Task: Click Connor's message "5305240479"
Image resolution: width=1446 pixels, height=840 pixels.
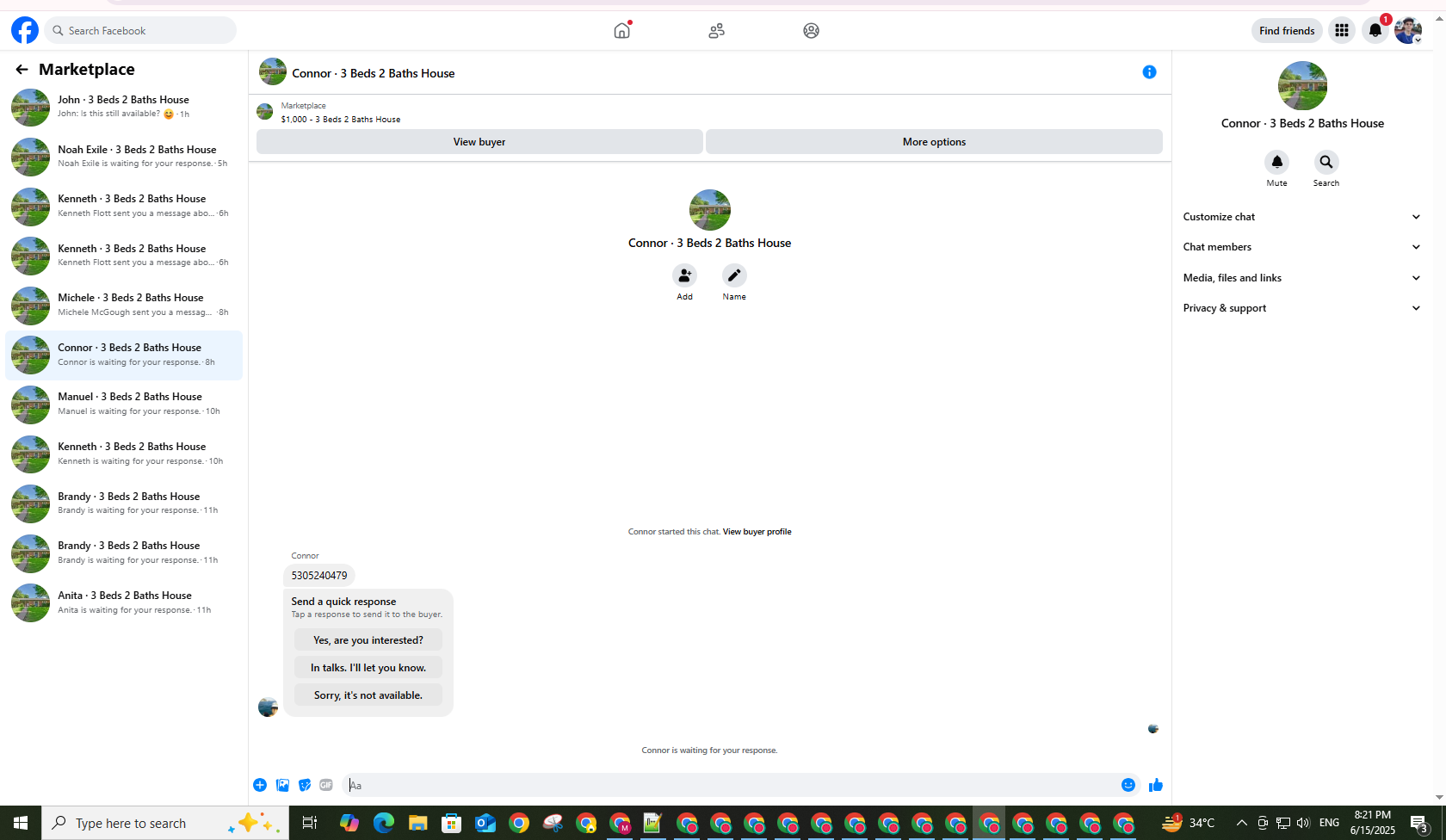Action: pyautogui.click(x=319, y=576)
